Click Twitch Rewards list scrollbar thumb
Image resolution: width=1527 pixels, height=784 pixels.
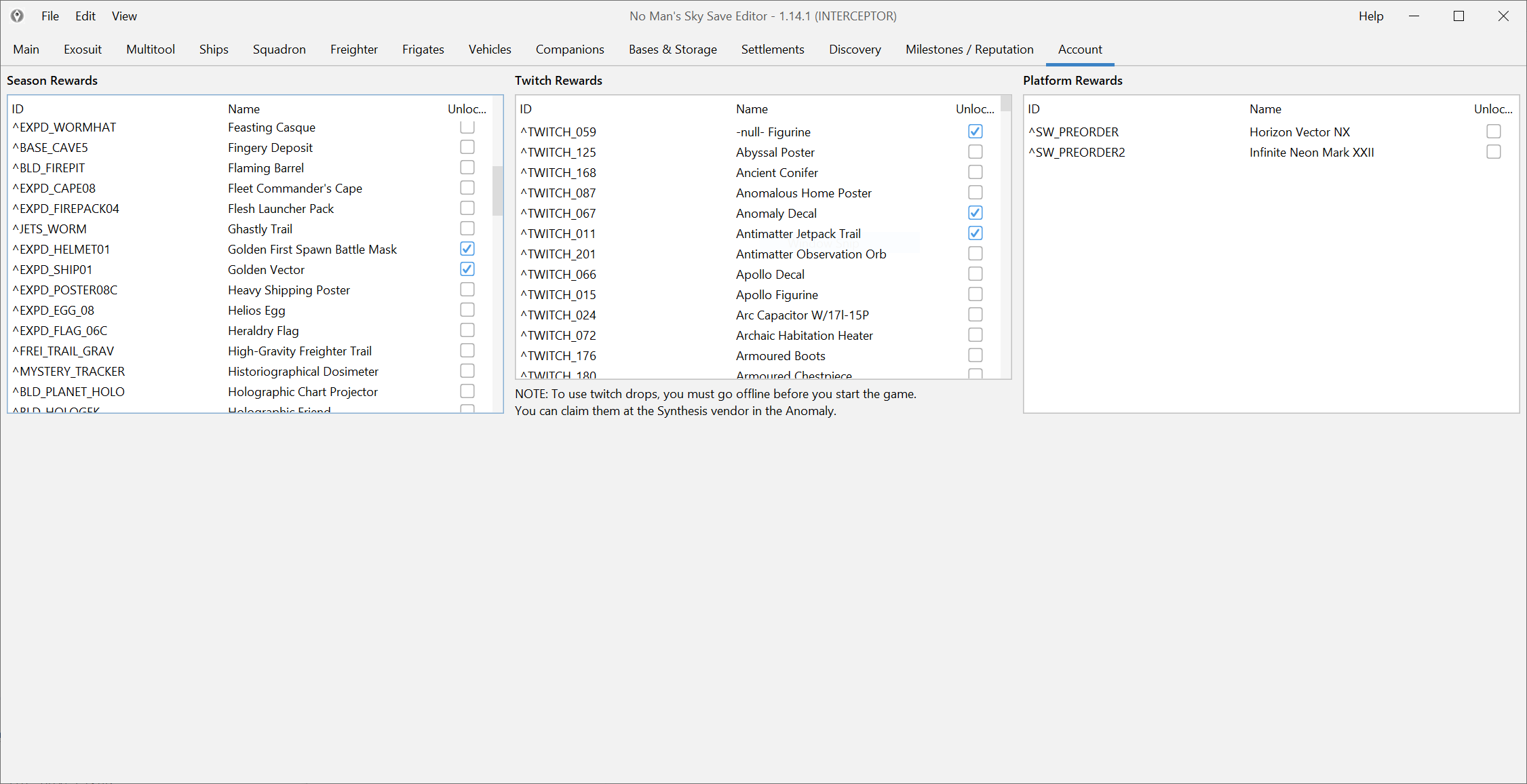[x=1005, y=104]
